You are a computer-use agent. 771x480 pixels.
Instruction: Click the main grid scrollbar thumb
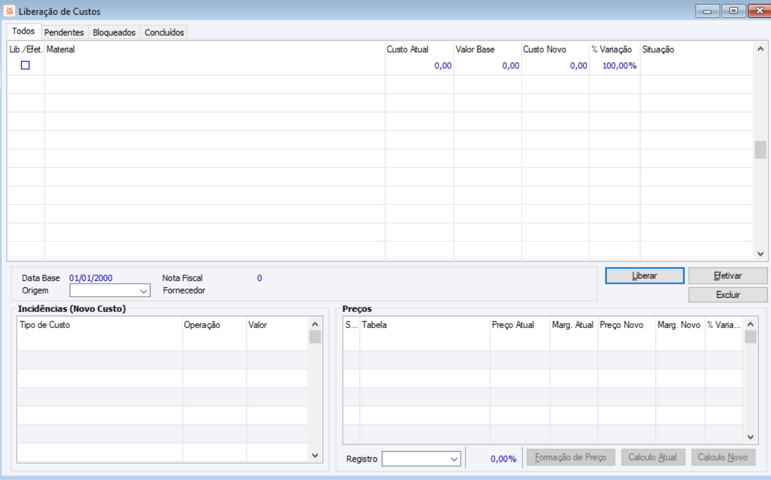[x=760, y=150]
